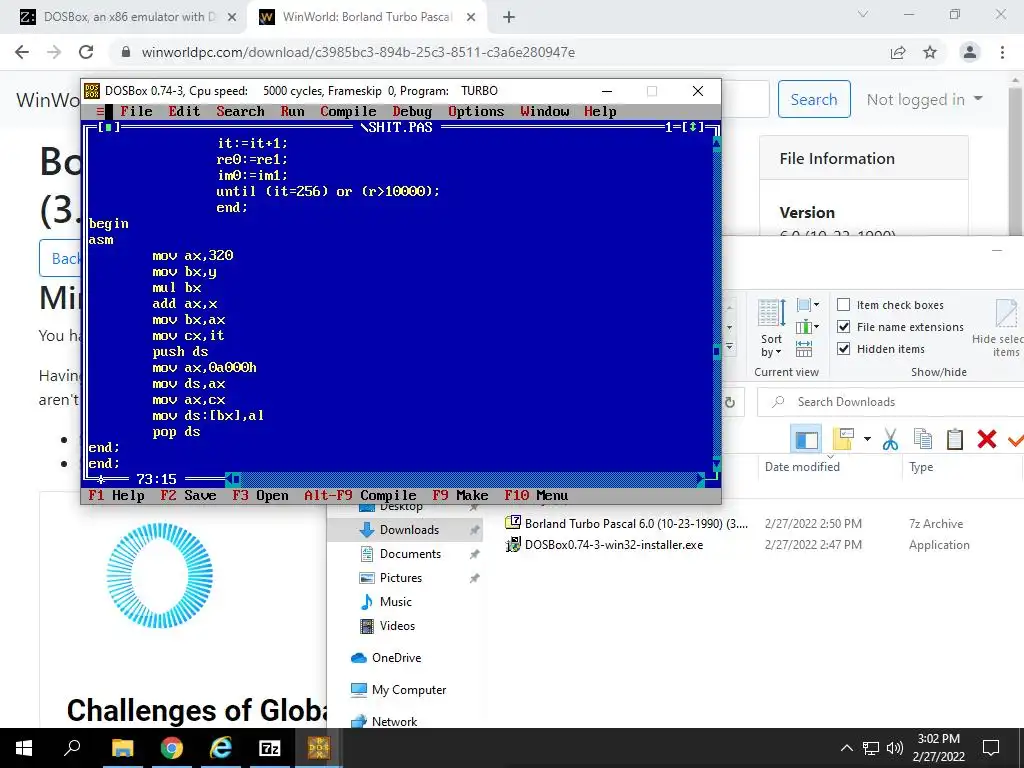The image size is (1024, 768).
Task: Open the Help menu in Turbo Pascal
Action: click(600, 112)
